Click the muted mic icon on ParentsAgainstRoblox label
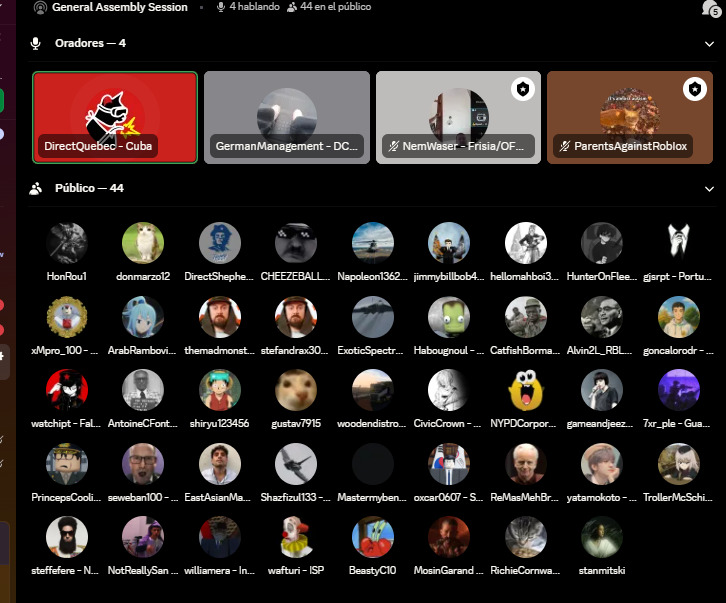726x603 pixels. pos(564,146)
